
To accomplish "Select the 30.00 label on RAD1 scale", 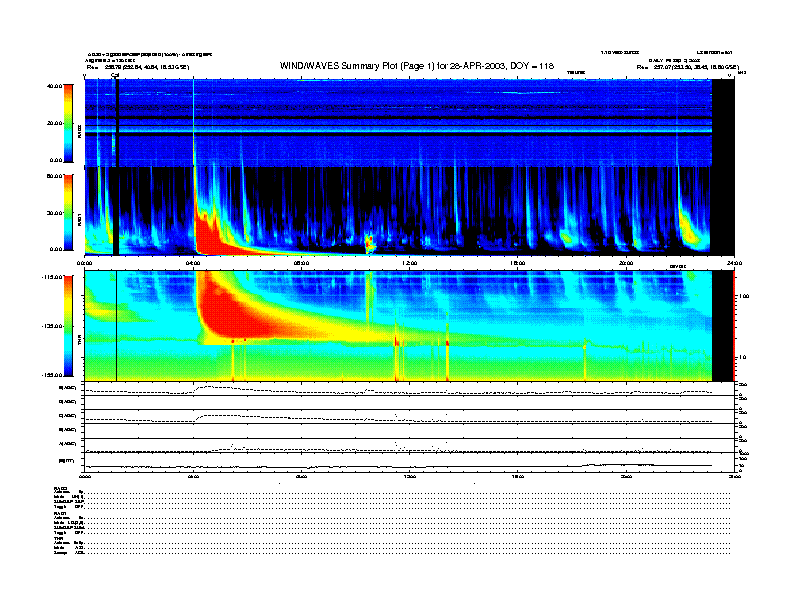I will (54, 213).
